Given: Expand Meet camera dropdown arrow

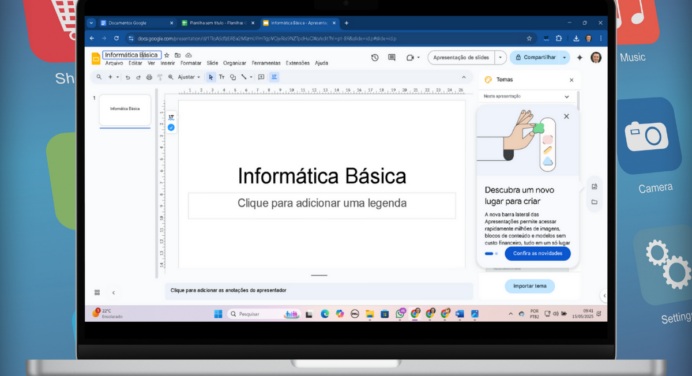Looking at the screenshot, I should click(x=418, y=57).
